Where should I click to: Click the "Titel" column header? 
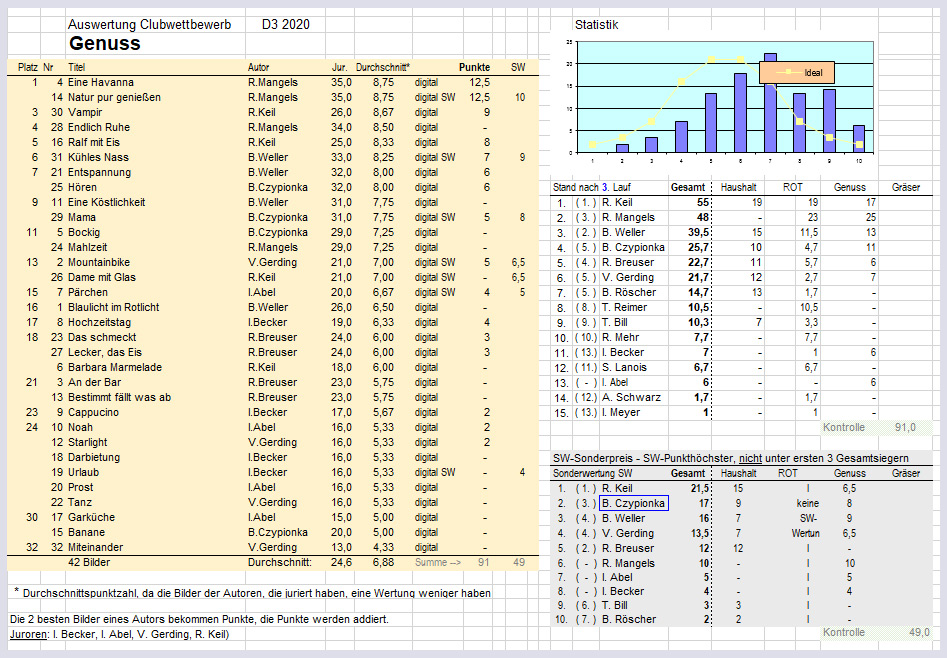(77, 67)
